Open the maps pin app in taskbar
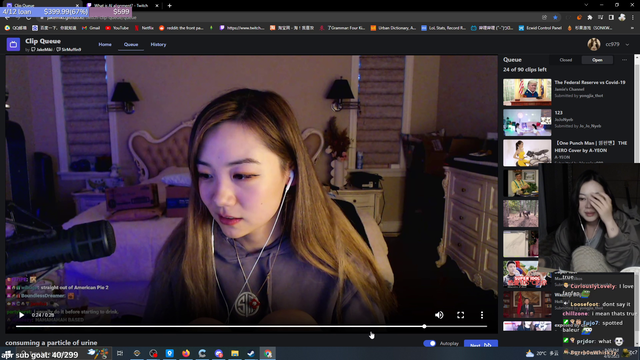Screen dimensions: 640x360 [x=169, y=353]
